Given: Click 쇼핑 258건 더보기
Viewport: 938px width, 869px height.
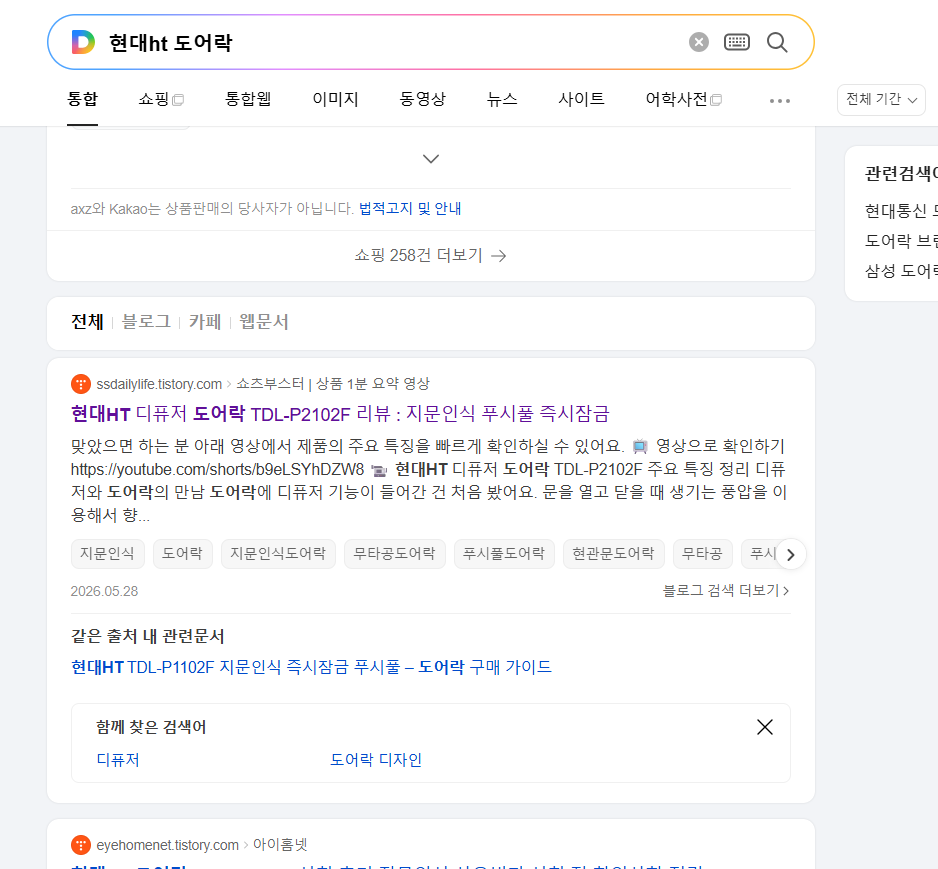Looking at the screenshot, I should tap(431, 255).
